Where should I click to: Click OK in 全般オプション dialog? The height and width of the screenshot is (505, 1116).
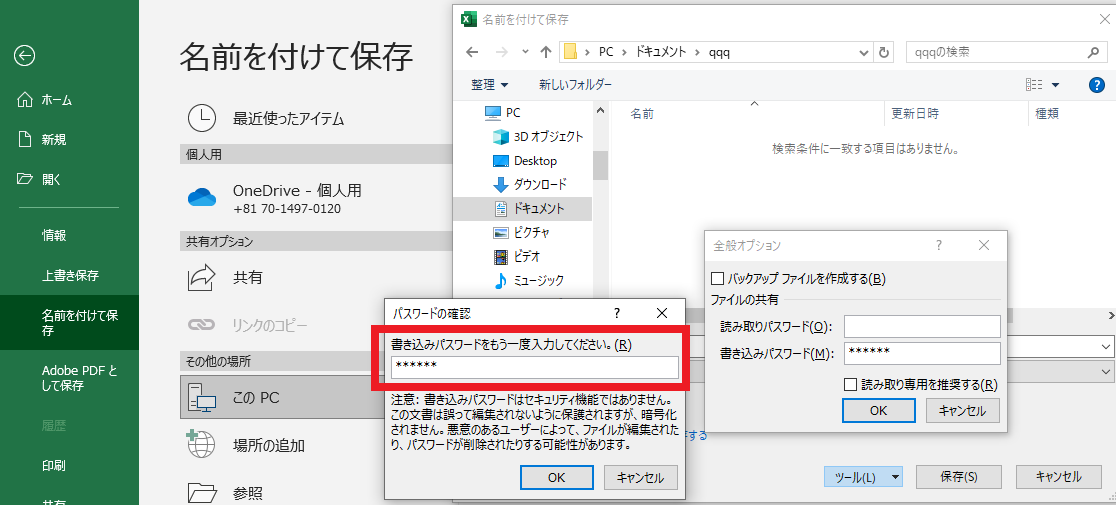click(x=878, y=410)
